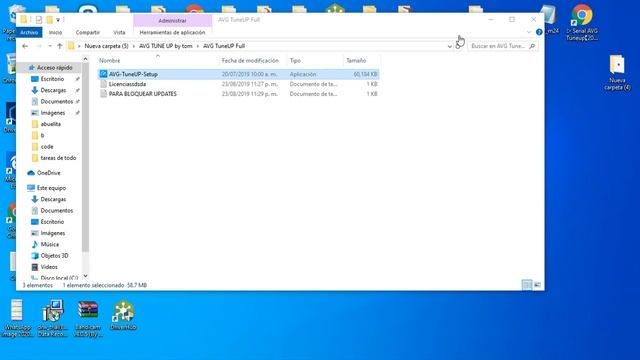This screenshot has width=640, height=360.
Task: Click the Licenciasdsda file name
Action: click(x=127, y=84)
